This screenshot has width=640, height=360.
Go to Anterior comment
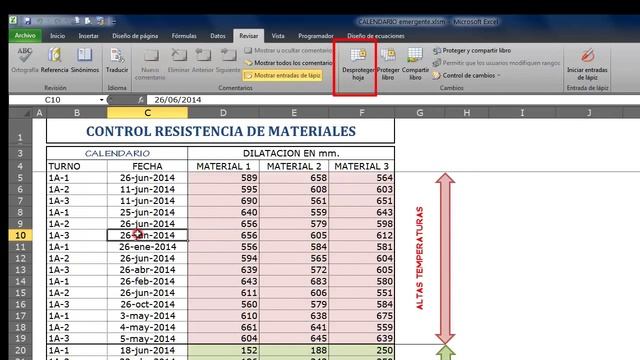point(203,55)
